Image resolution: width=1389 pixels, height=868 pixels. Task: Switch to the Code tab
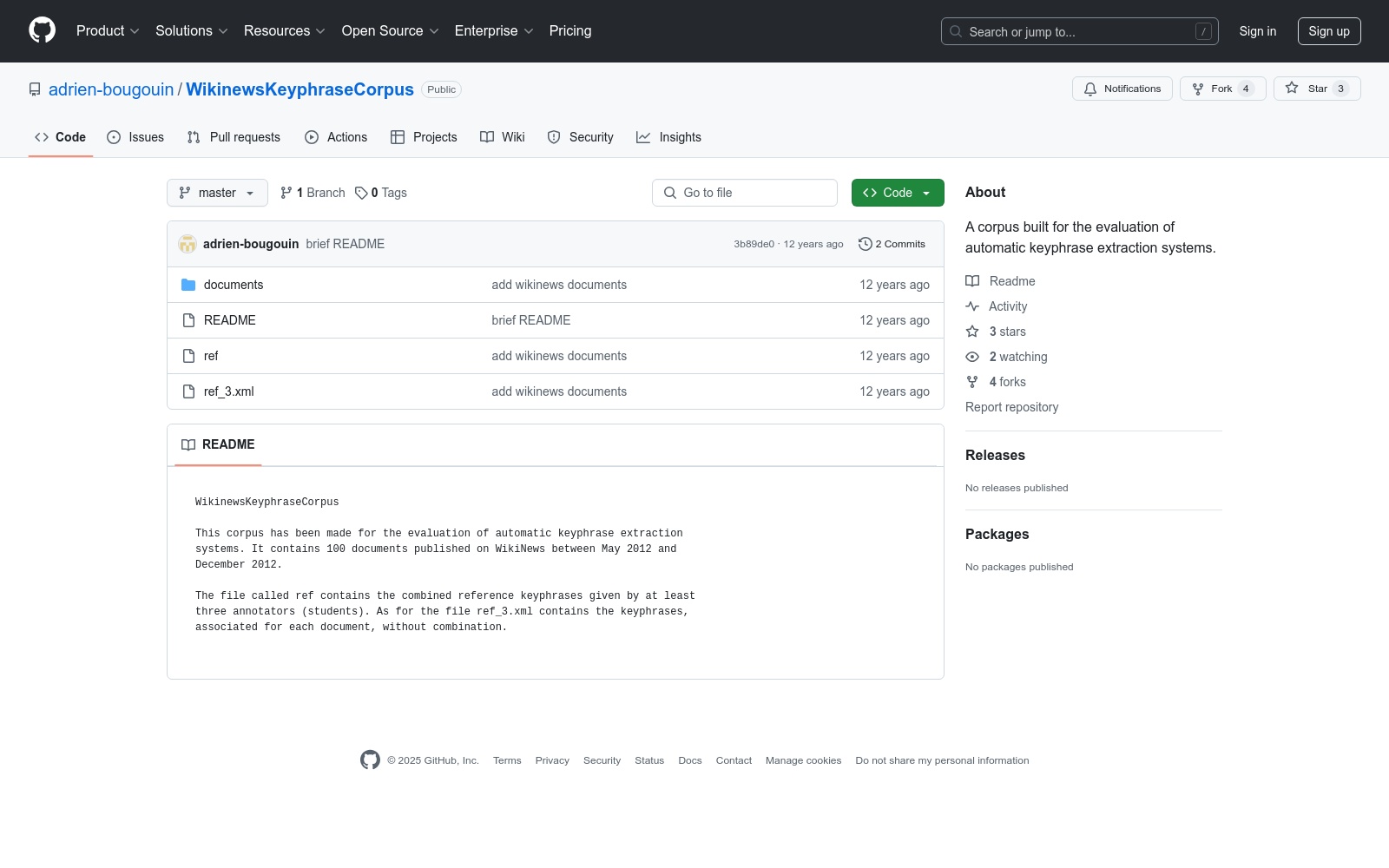[61, 137]
